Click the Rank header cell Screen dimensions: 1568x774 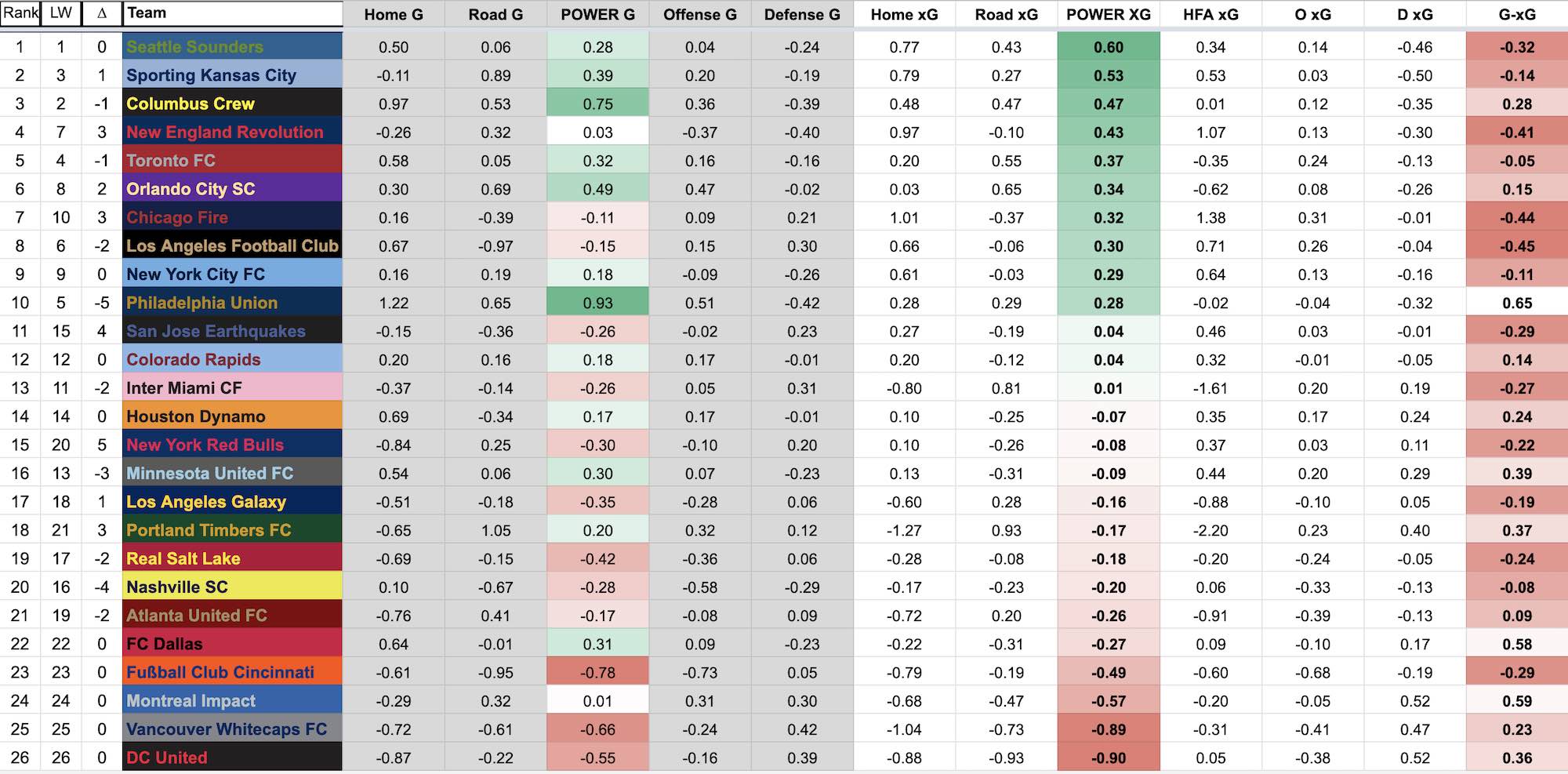click(20, 13)
